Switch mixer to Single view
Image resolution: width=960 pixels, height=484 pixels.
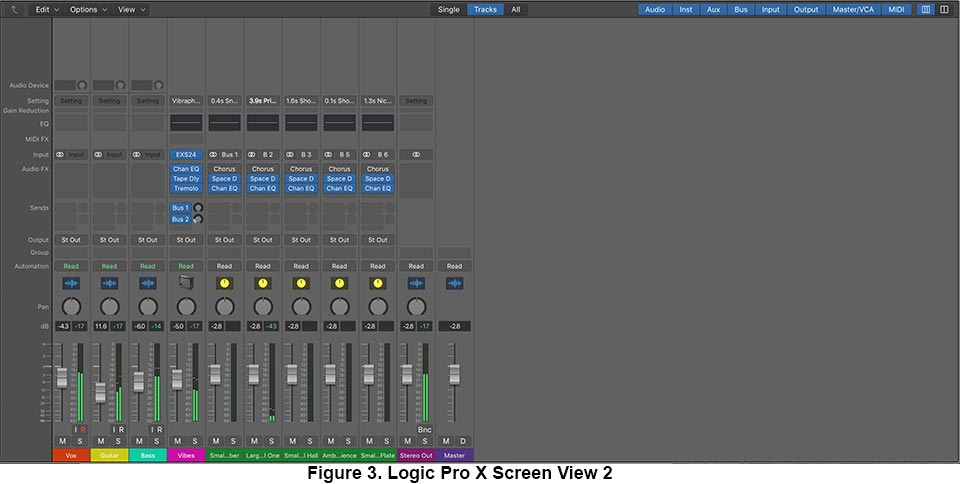pos(448,9)
